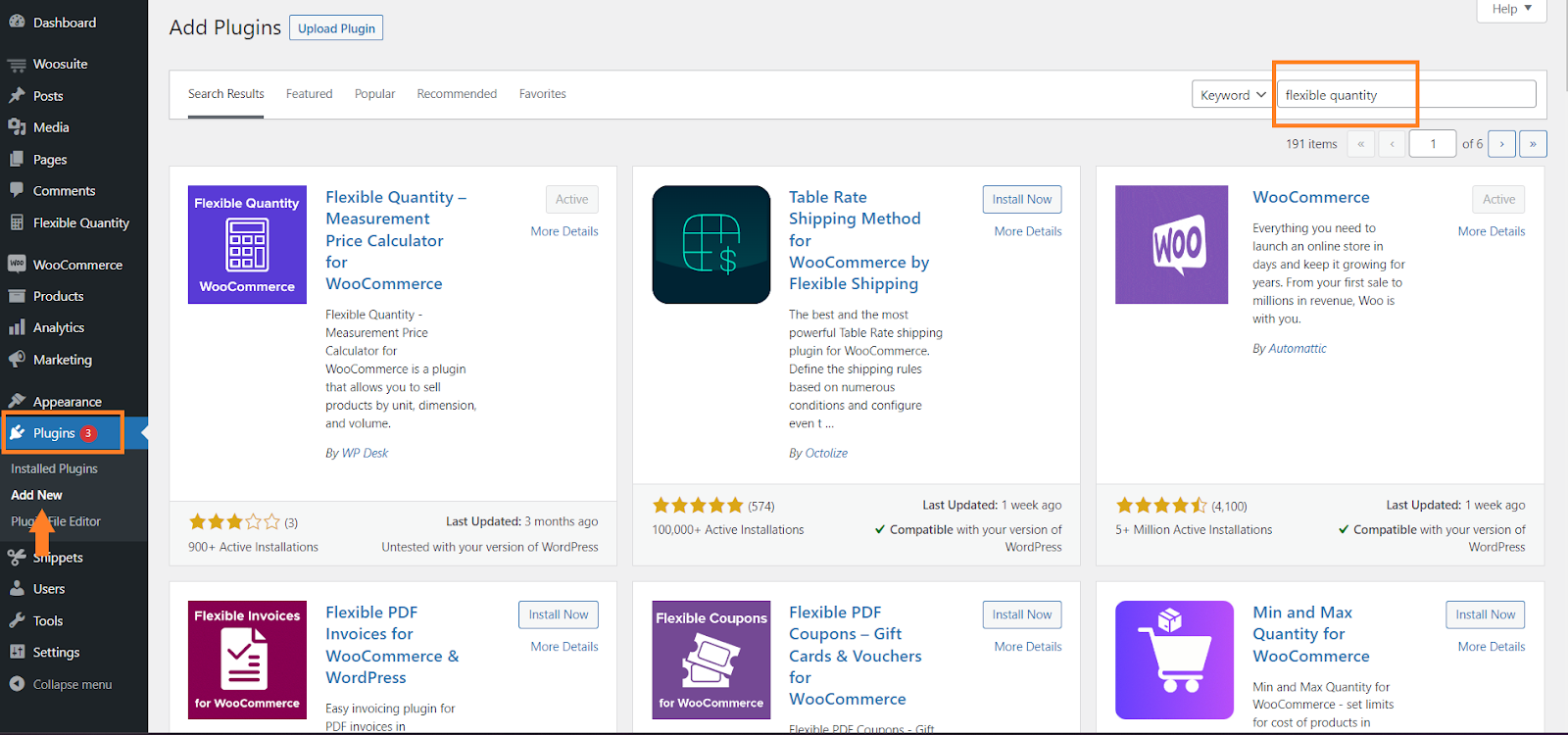Select the Add New submenu item
The height and width of the screenshot is (735, 1568).
pyautogui.click(x=36, y=495)
